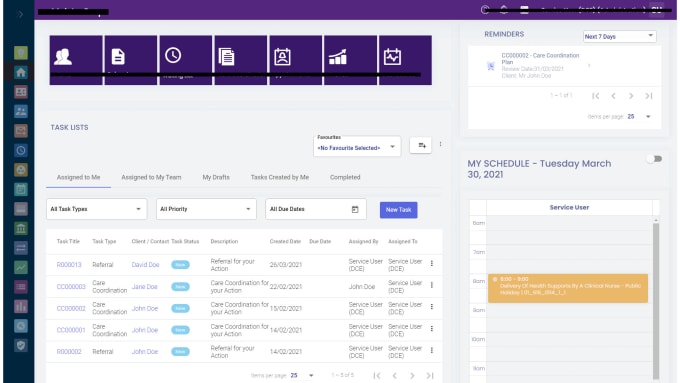Open the CC000003 task link
Image resolution: width=680 pixels, height=383 pixels.
click(71, 287)
